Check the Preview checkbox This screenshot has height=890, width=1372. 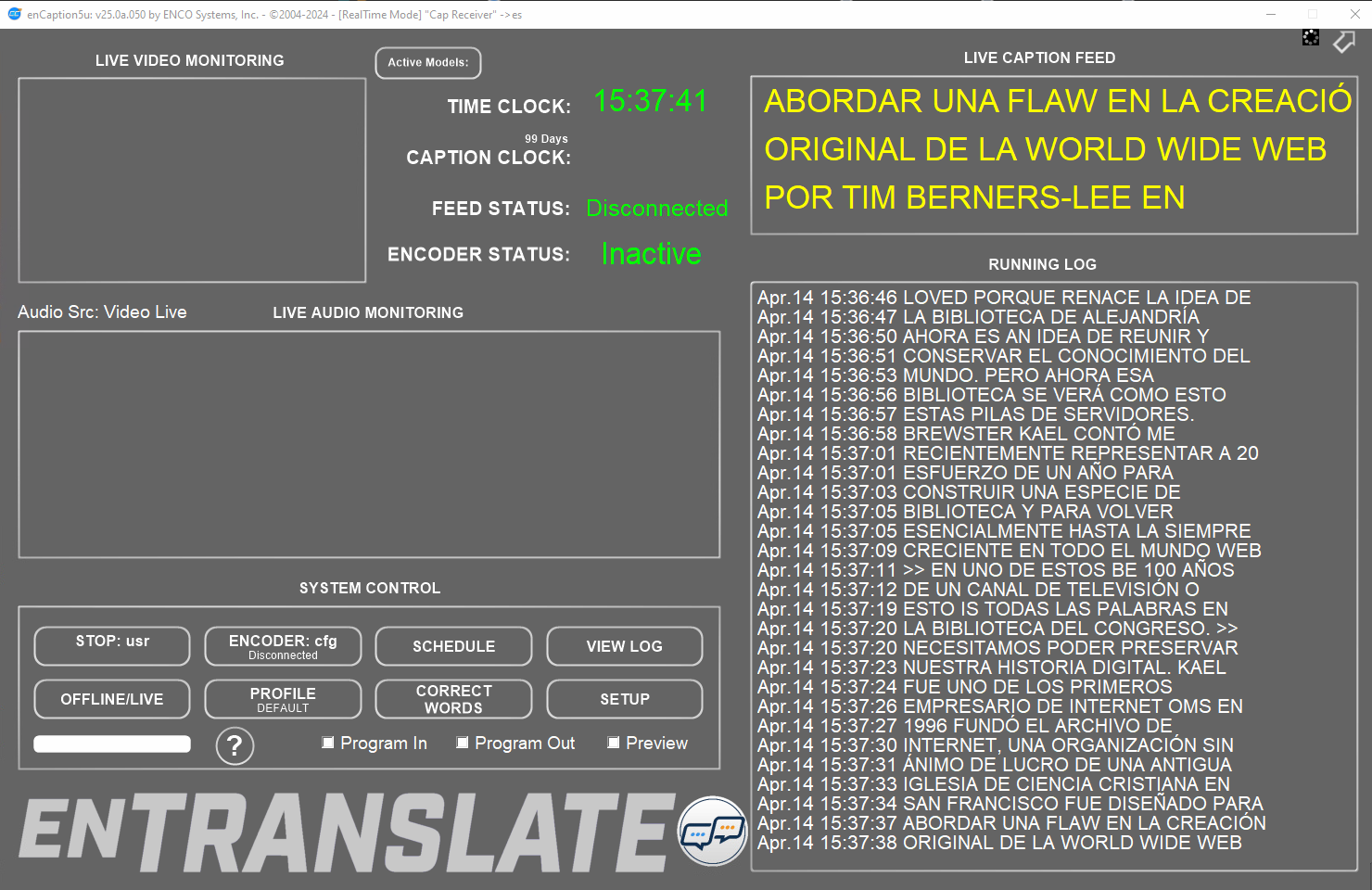(613, 743)
